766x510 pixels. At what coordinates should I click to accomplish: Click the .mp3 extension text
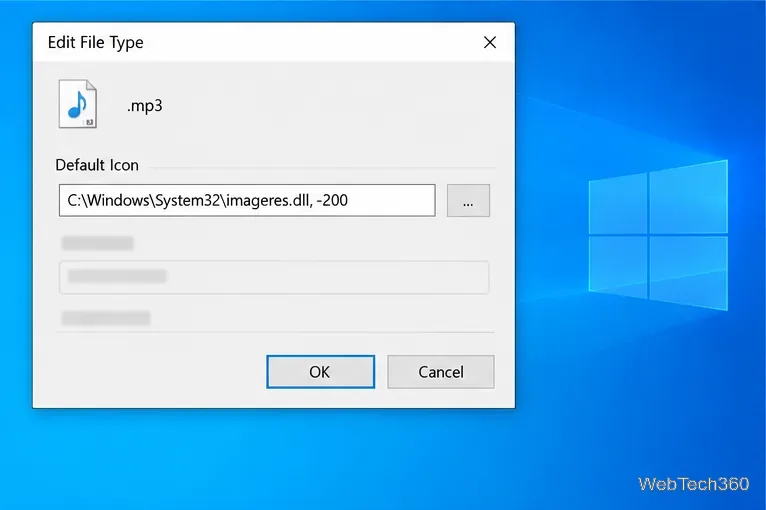pos(145,106)
